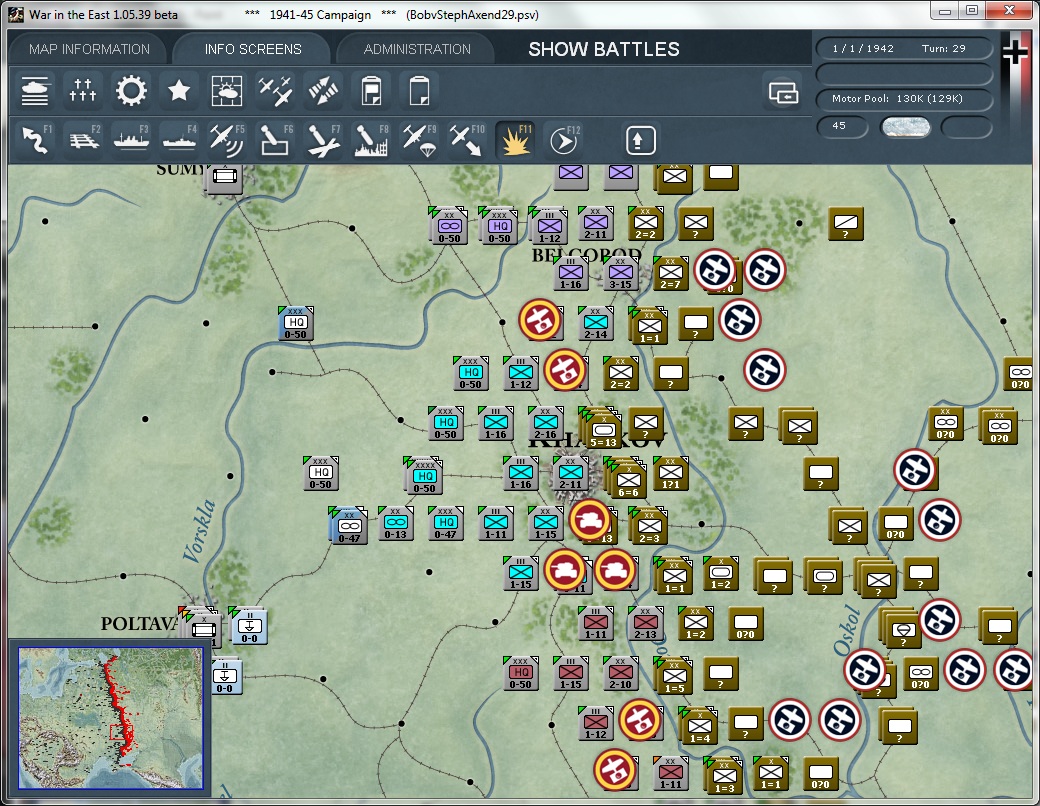The width and height of the screenshot is (1040, 806).
Task: Minimize the War in the East window
Action: click(x=945, y=11)
